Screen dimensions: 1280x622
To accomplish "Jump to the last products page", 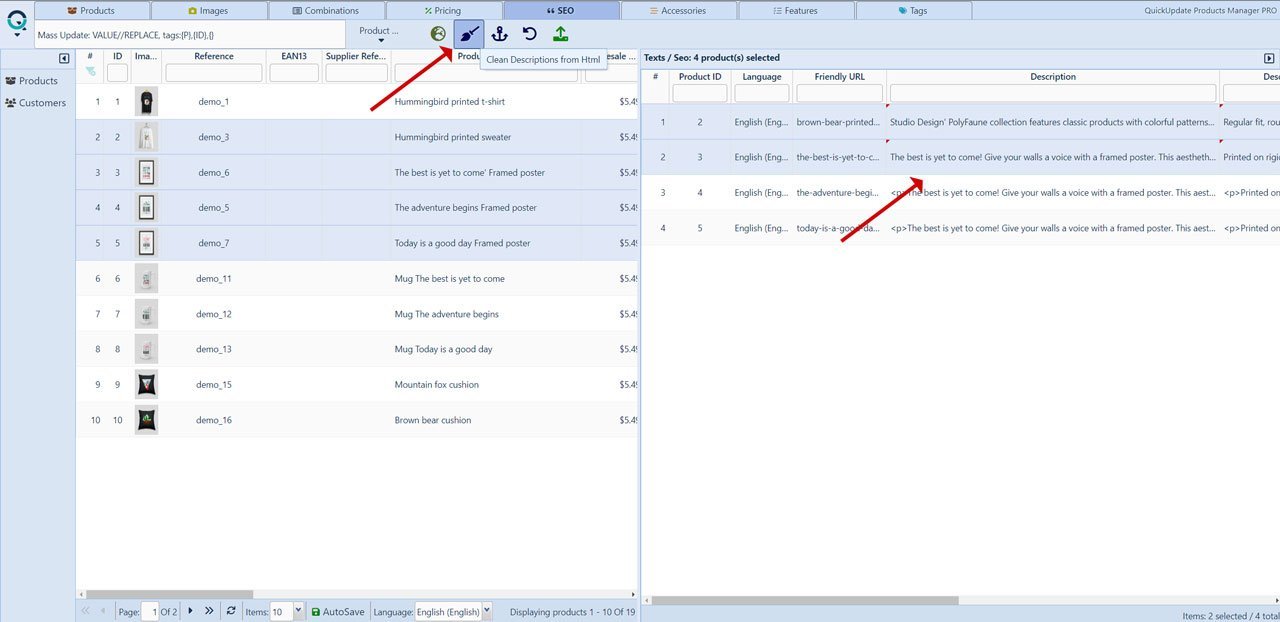I will tap(209, 611).
